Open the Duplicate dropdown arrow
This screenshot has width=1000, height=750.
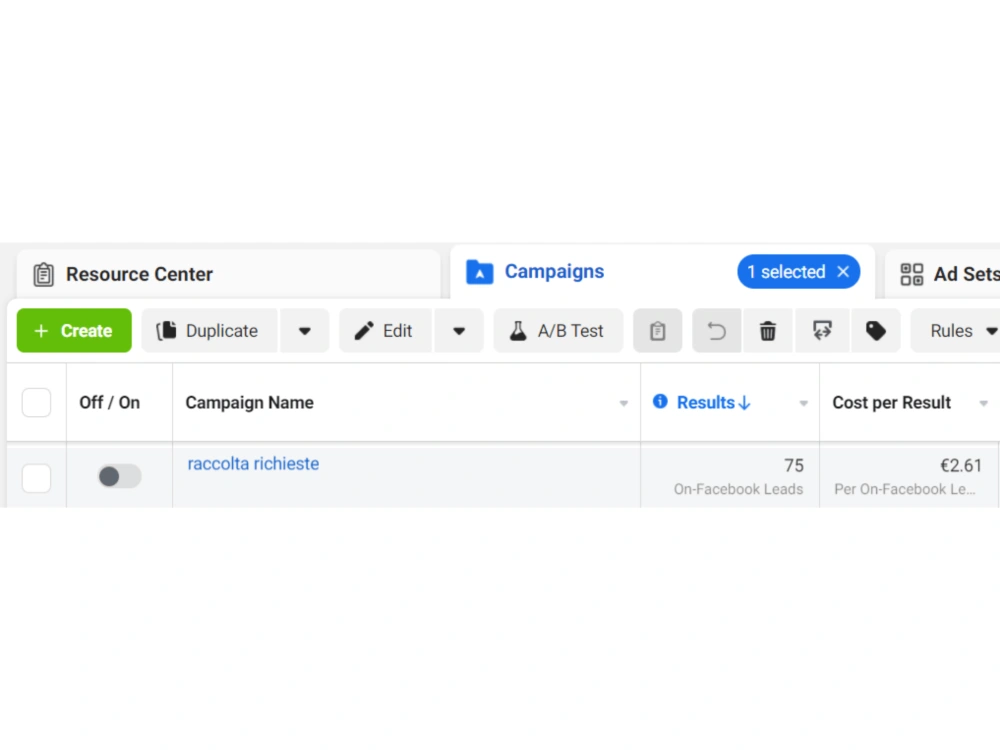click(x=305, y=330)
